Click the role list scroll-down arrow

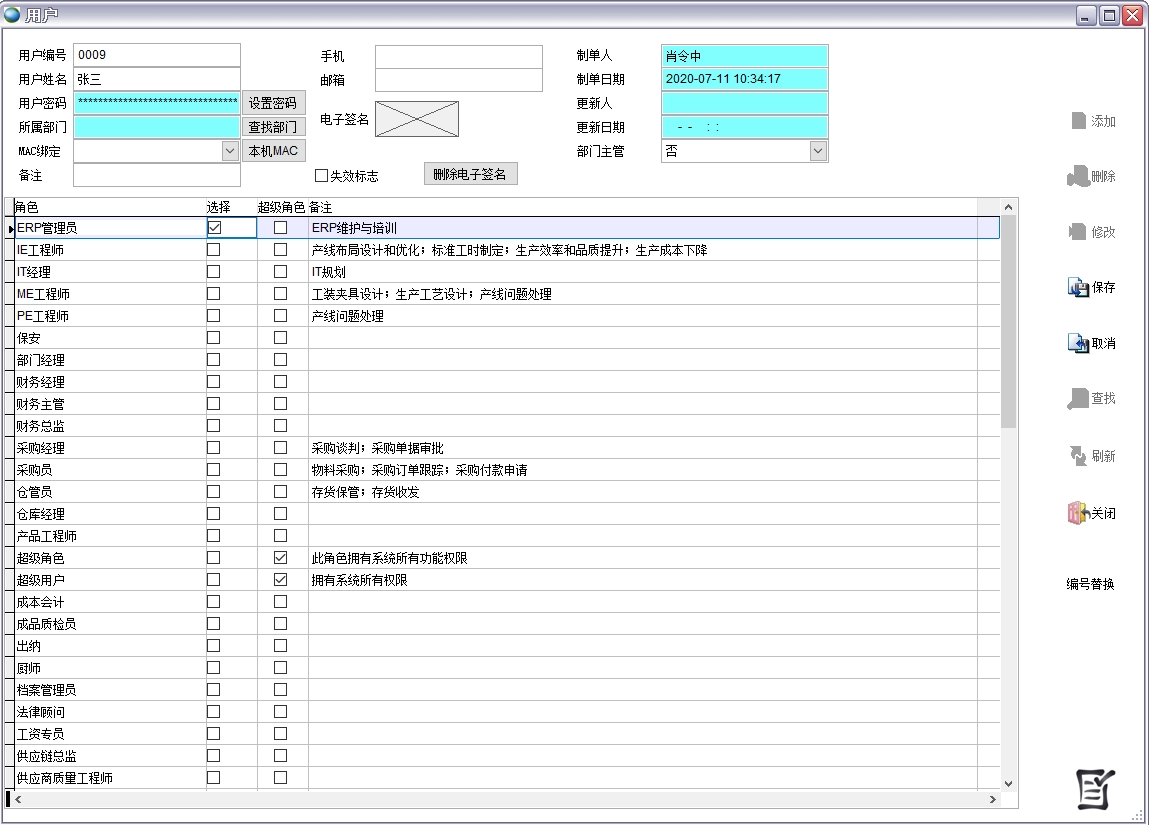pos(1008,783)
